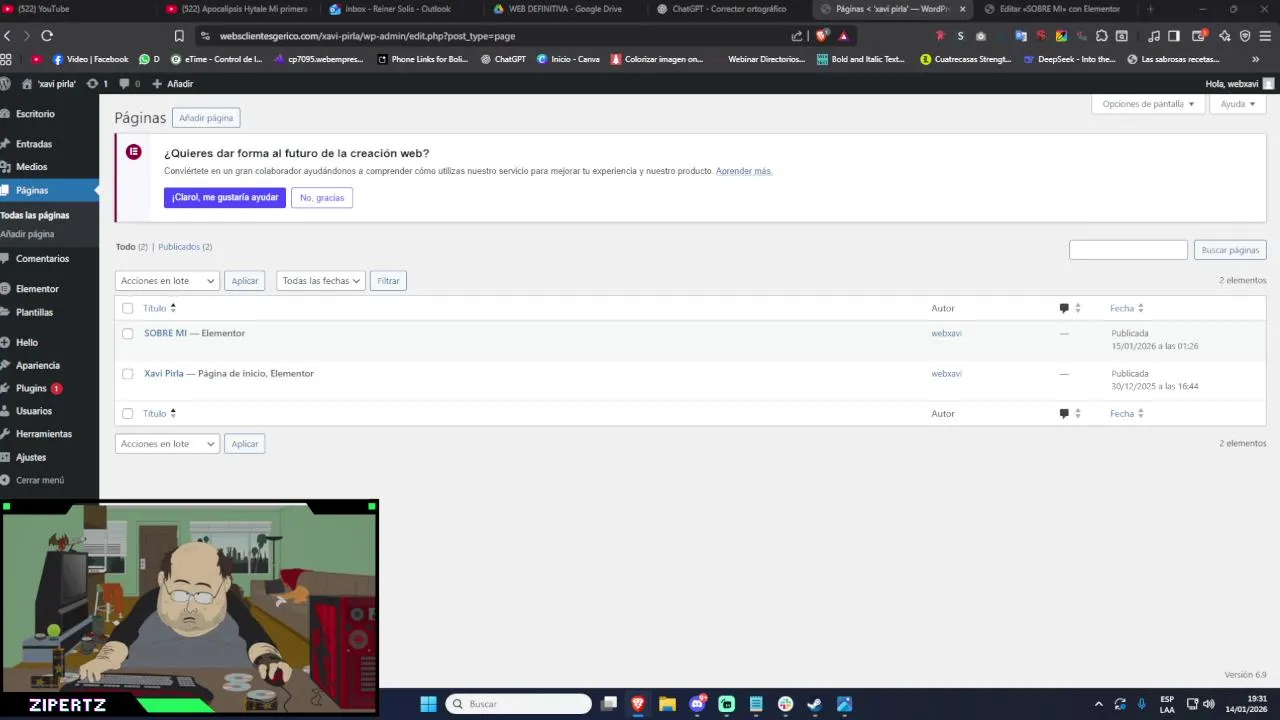Open the Entradas menu in the sidebar
The width and height of the screenshot is (1280, 720).
(x=33, y=144)
